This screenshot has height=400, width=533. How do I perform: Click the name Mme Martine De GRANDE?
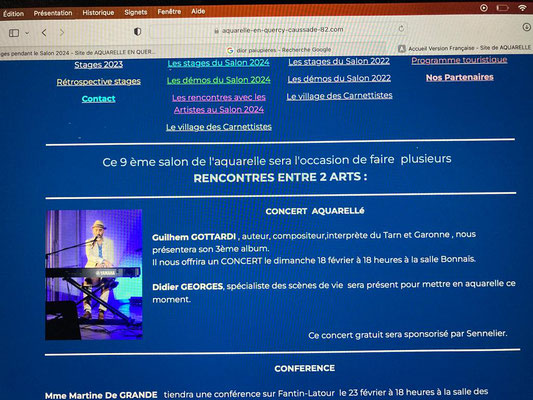coord(101,395)
